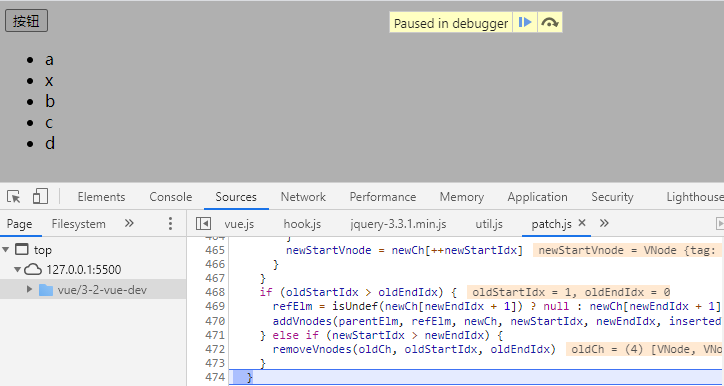The image size is (724, 386).
Task: Set breakpoint on line 466 gutter
Action: tap(215, 264)
